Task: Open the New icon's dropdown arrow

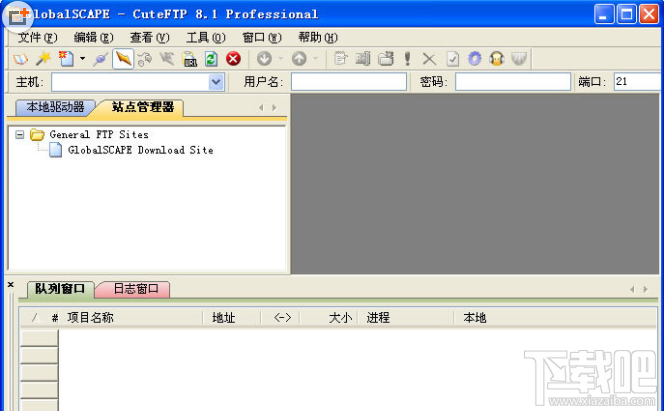Action: 82,58
